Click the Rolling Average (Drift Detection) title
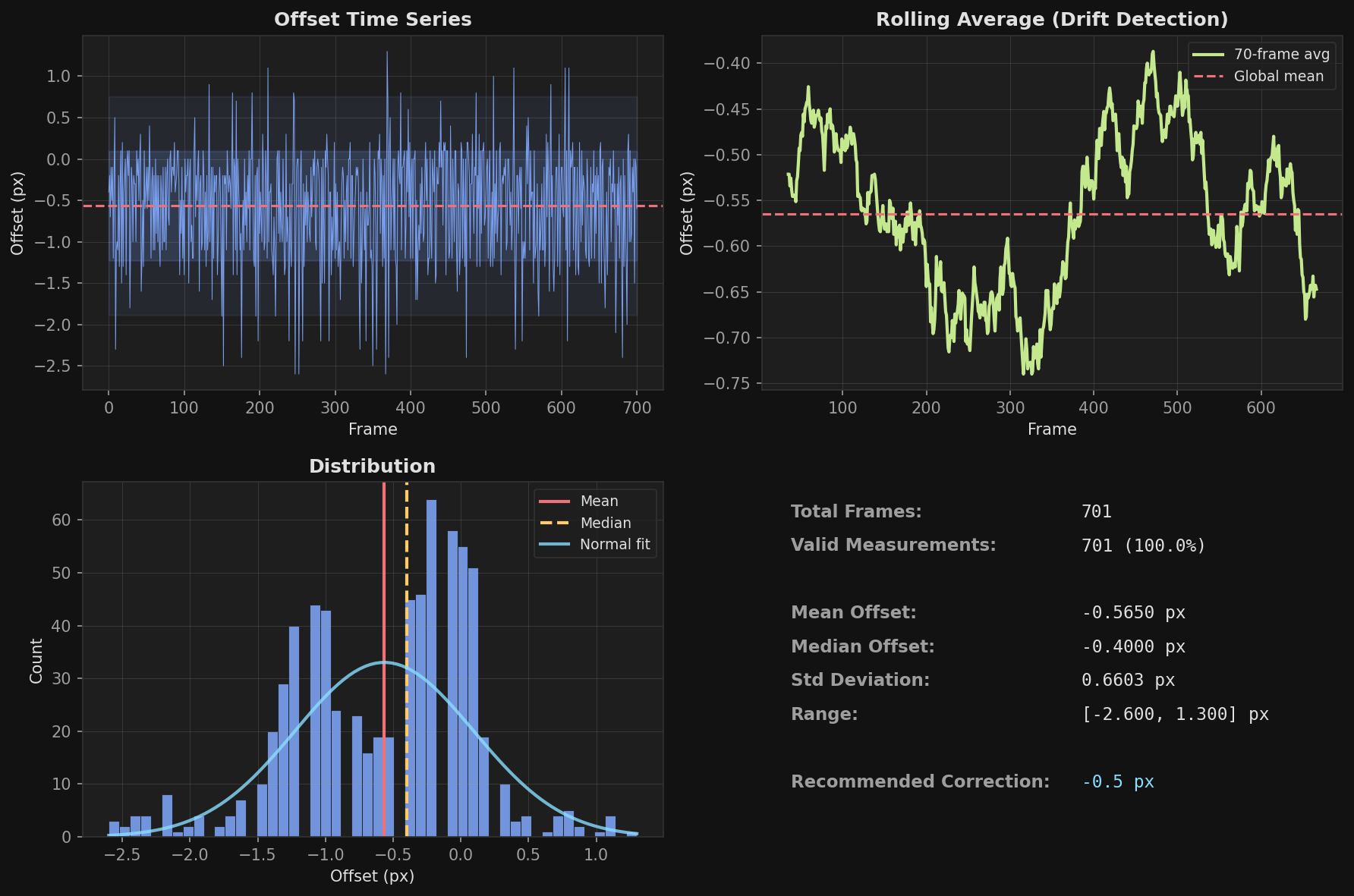 (1051, 20)
